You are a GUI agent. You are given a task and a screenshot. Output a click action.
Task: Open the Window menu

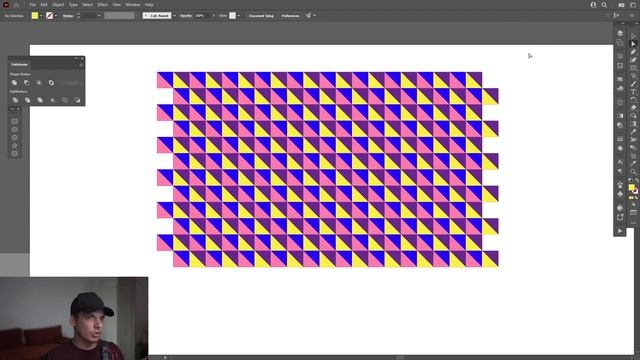(x=133, y=5)
